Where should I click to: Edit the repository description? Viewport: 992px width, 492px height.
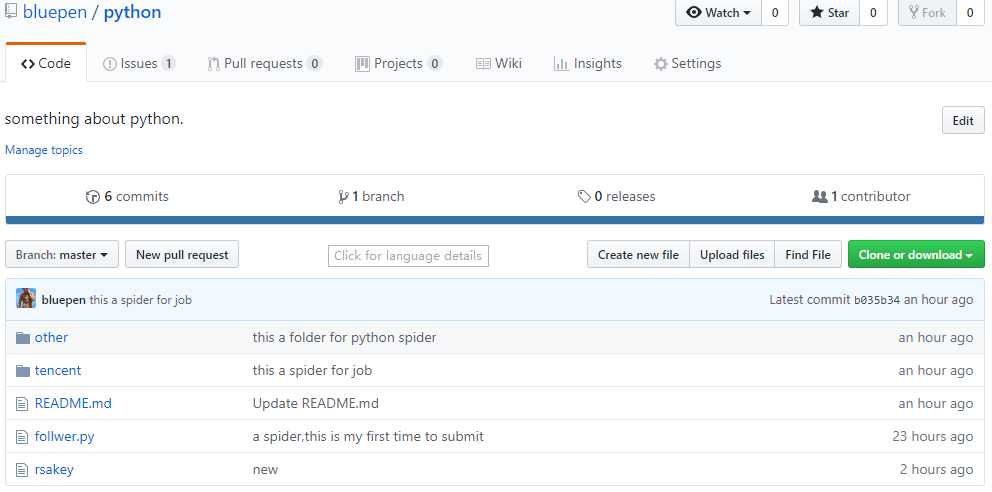pyautogui.click(x=963, y=120)
